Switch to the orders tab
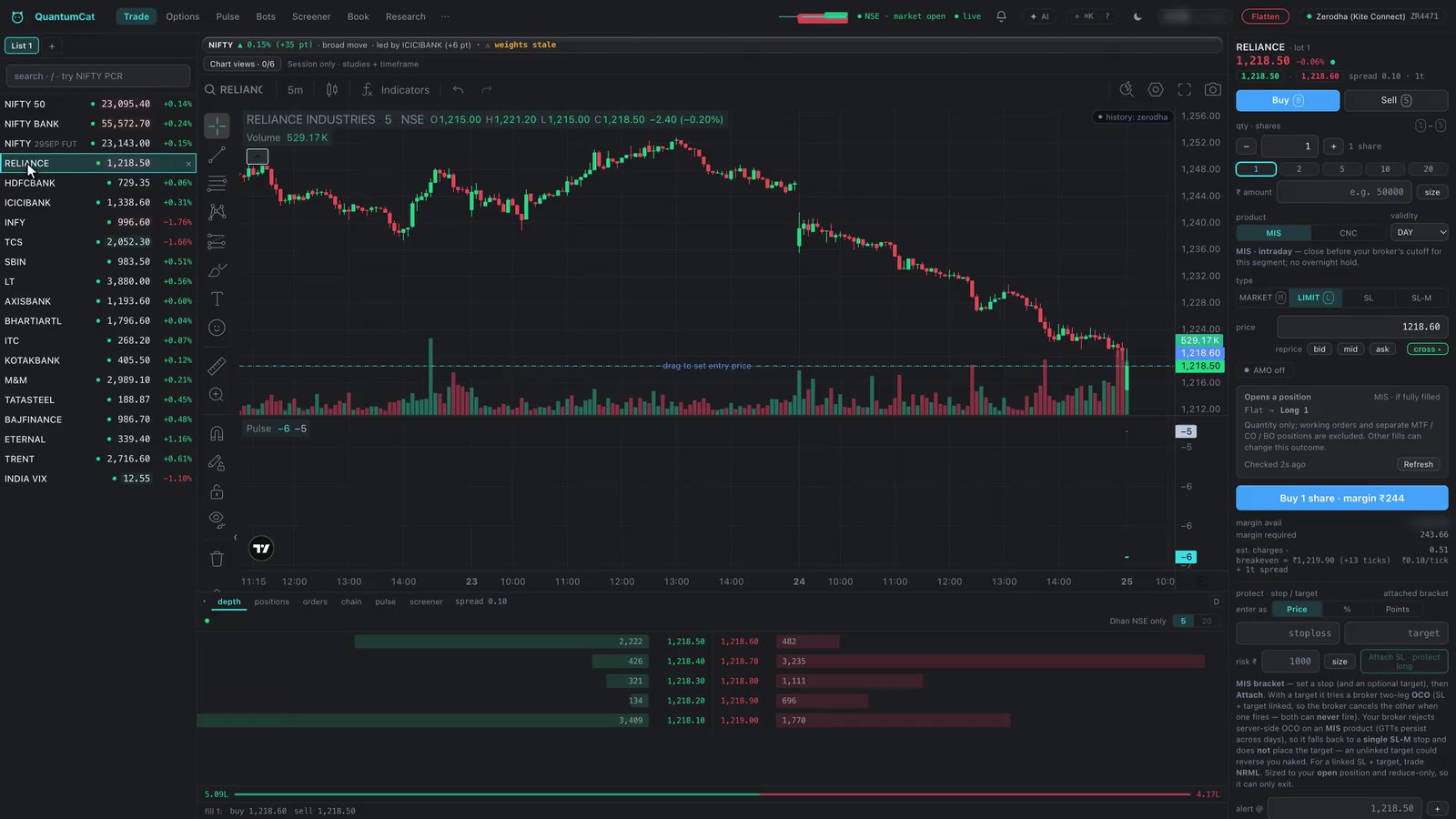The width and height of the screenshot is (1456, 819). pos(315,602)
